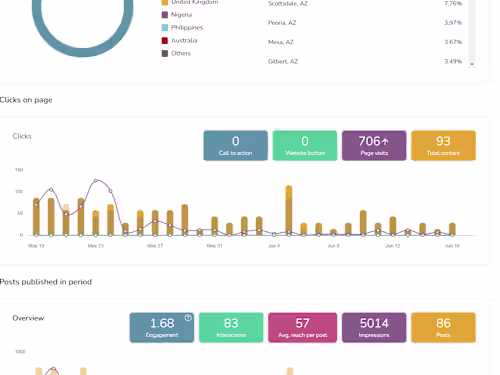Click the Page visits upward arrow icon
This screenshot has width=500, height=375.
[x=385, y=142]
